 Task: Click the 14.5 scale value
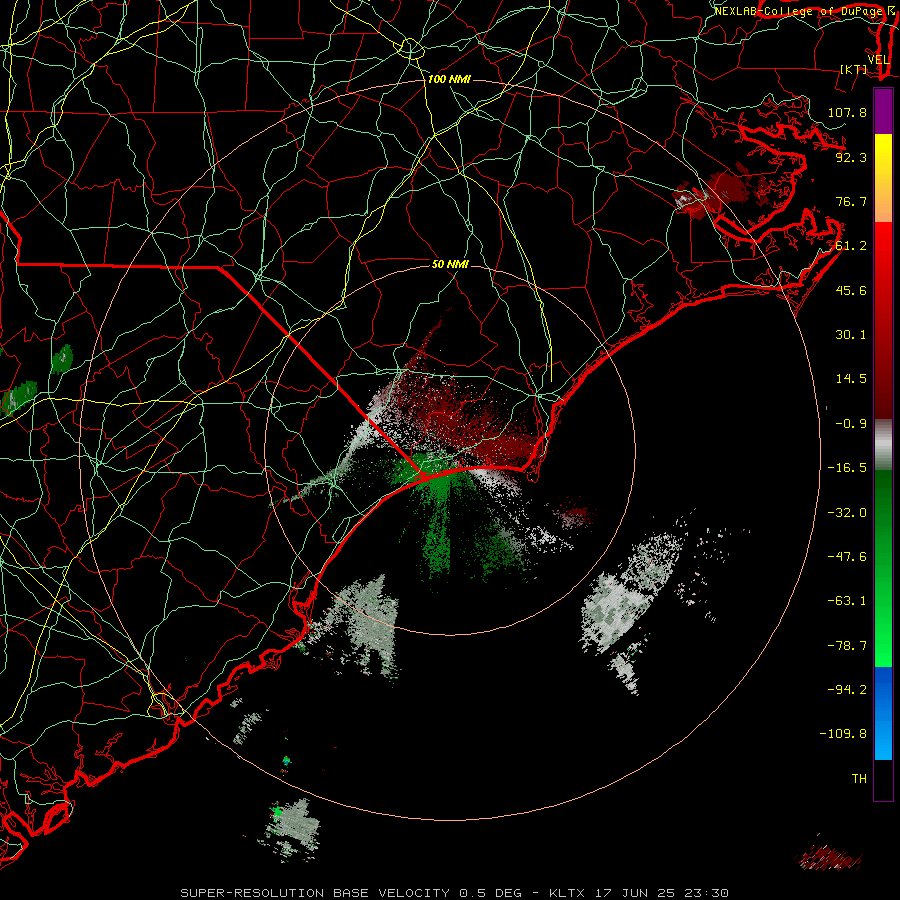point(851,379)
